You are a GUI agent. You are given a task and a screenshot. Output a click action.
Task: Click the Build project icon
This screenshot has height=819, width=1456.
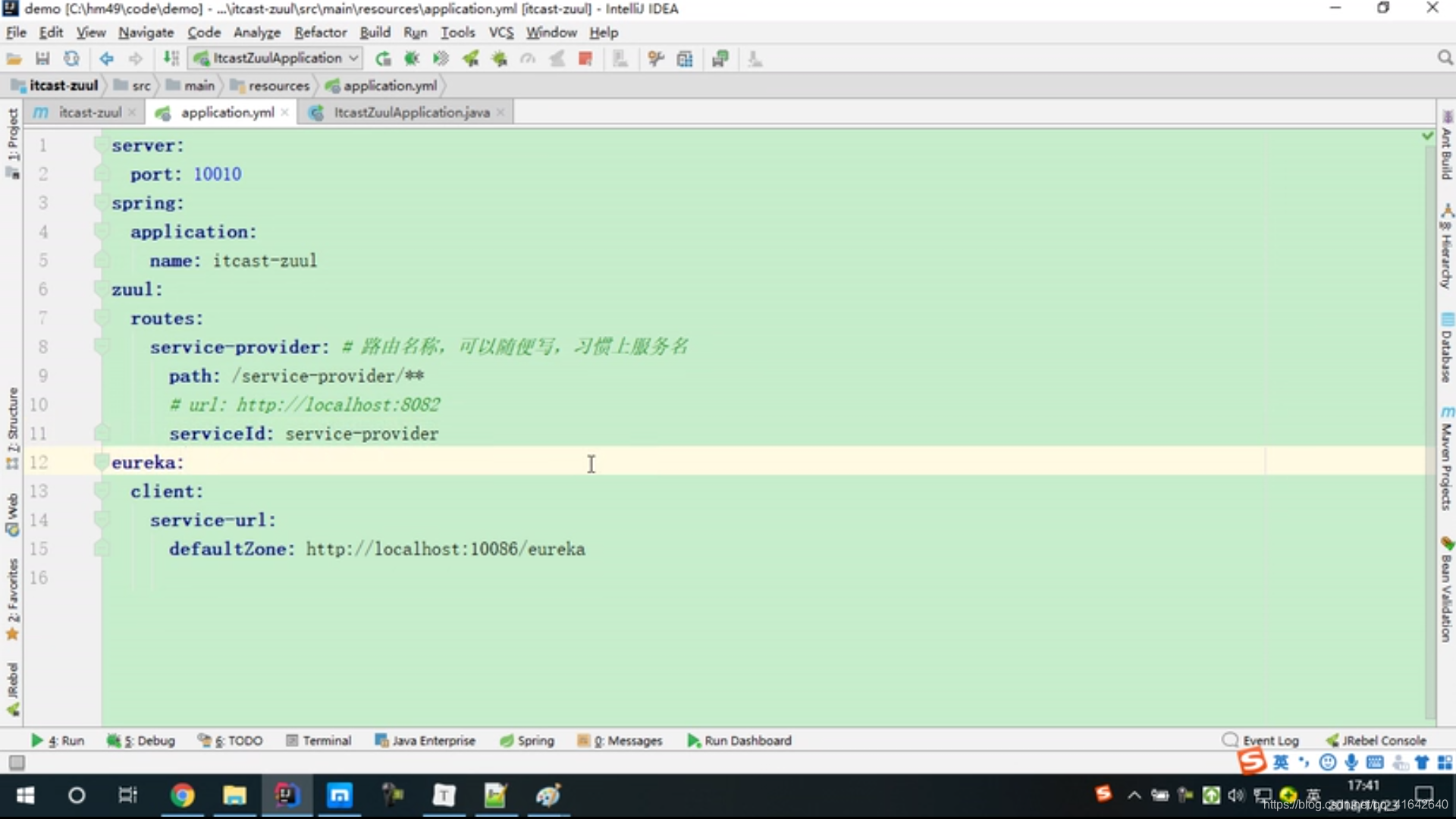pos(171,58)
